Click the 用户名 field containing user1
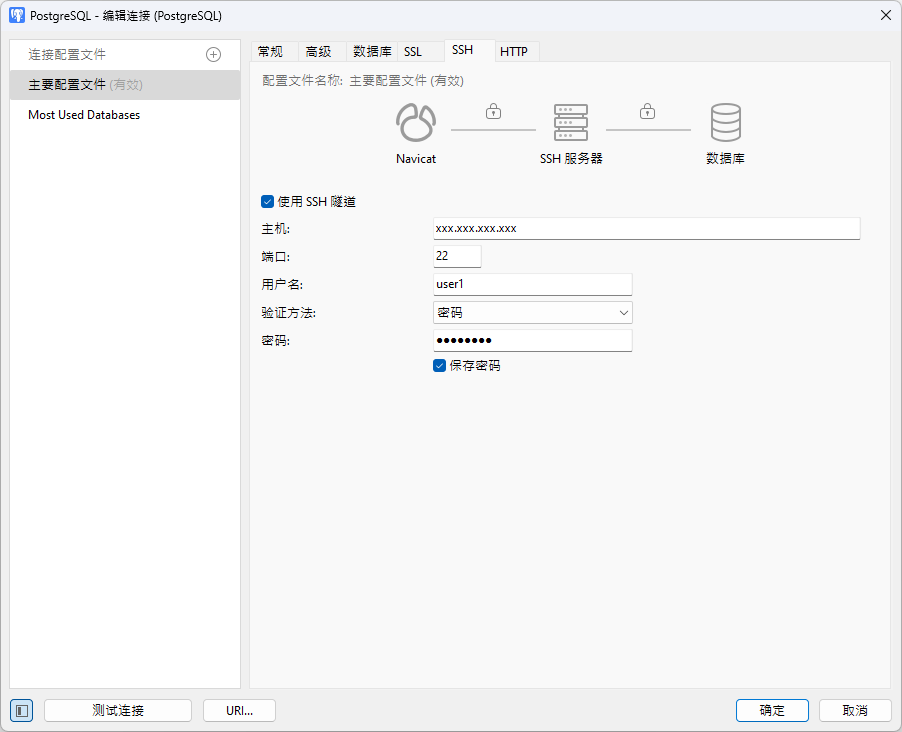This screenshot has width=902, height=732. 533,284
